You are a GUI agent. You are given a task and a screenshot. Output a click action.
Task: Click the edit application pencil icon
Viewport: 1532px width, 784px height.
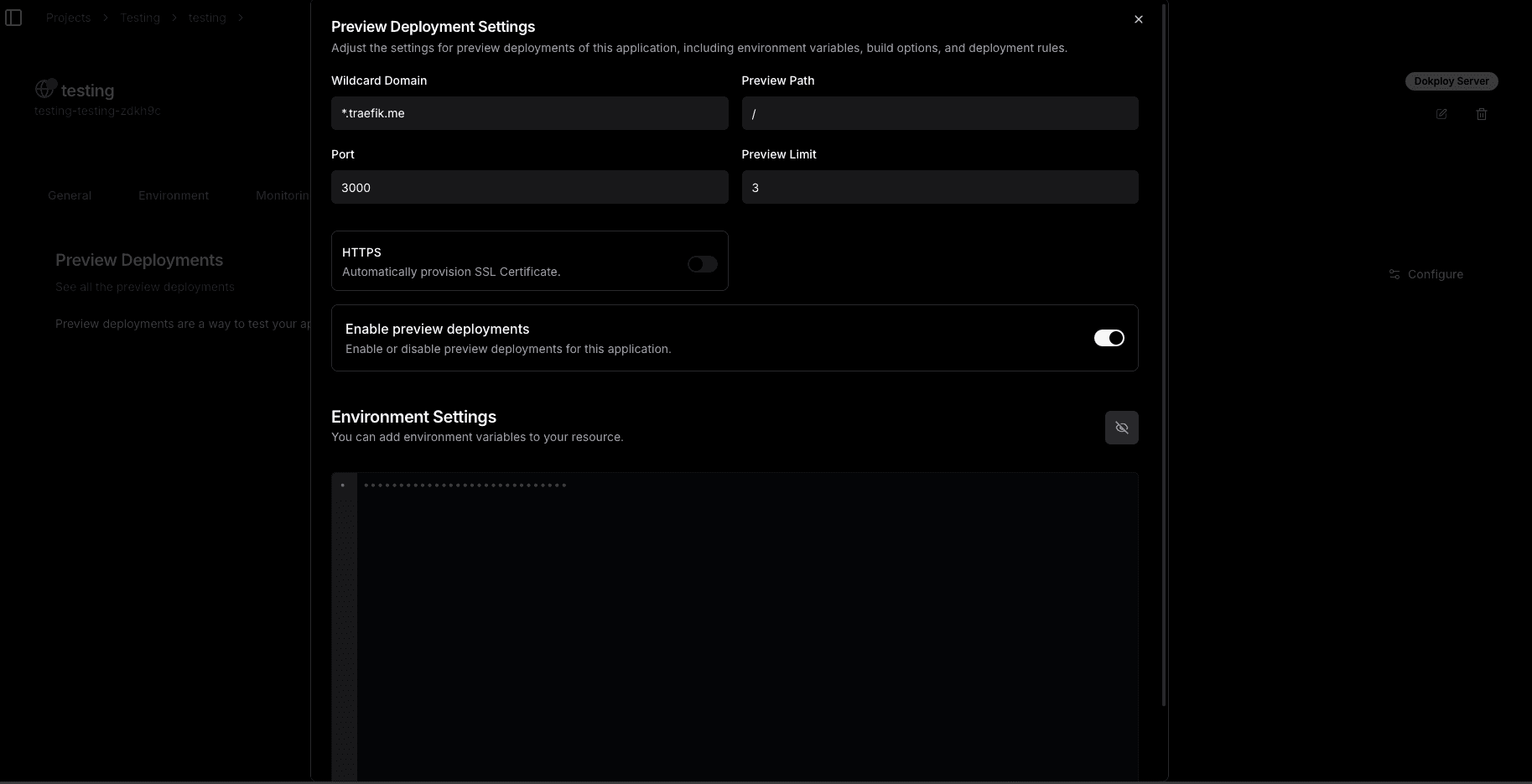point(1441,114)
